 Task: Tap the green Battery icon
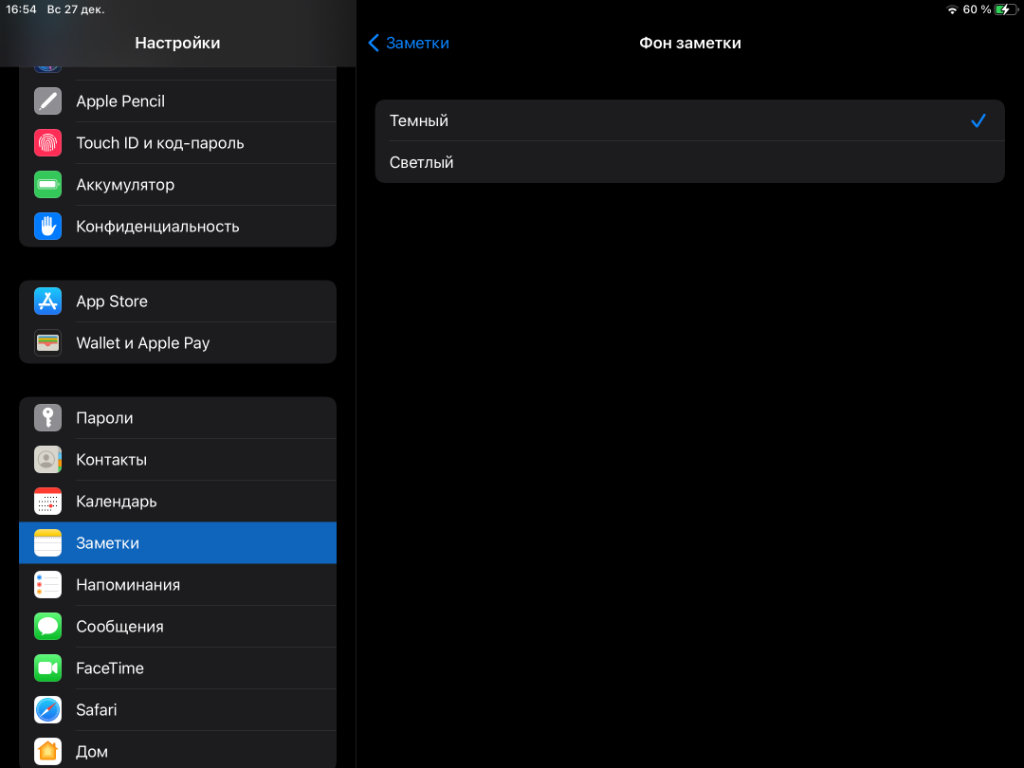[48, 185]
